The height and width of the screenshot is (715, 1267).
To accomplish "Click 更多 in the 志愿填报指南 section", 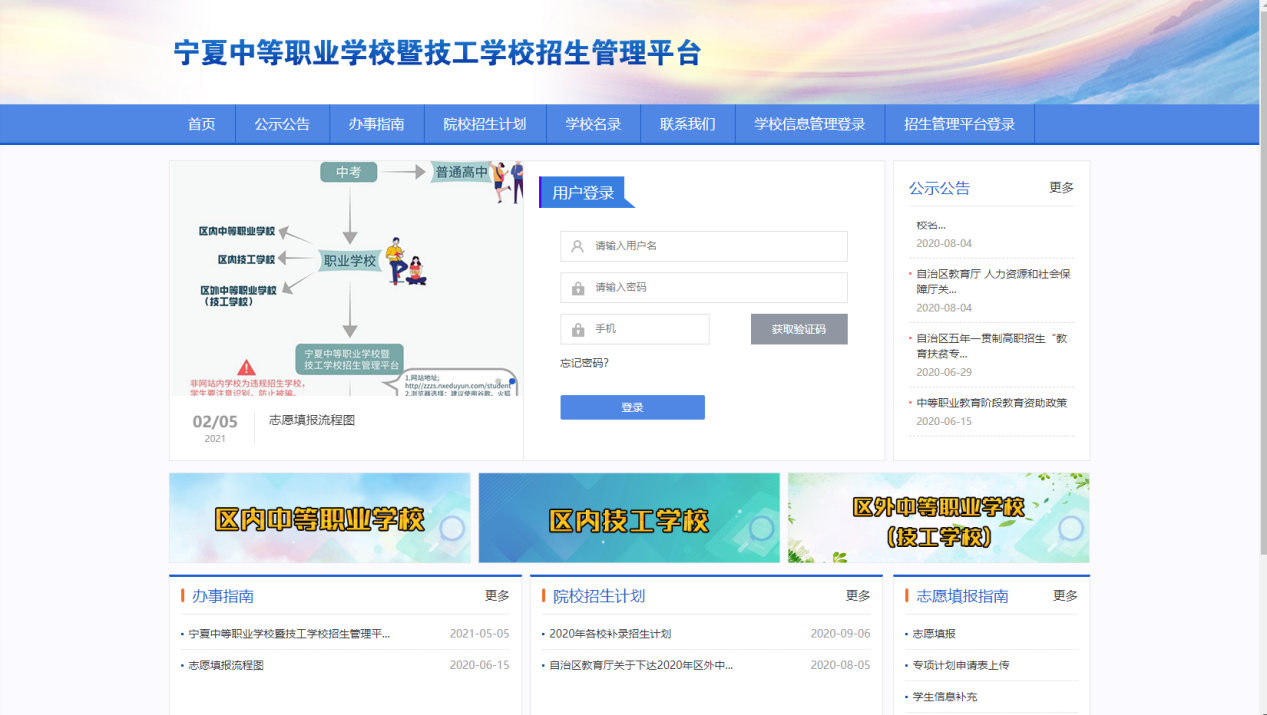I will (x=1065, y=596).
